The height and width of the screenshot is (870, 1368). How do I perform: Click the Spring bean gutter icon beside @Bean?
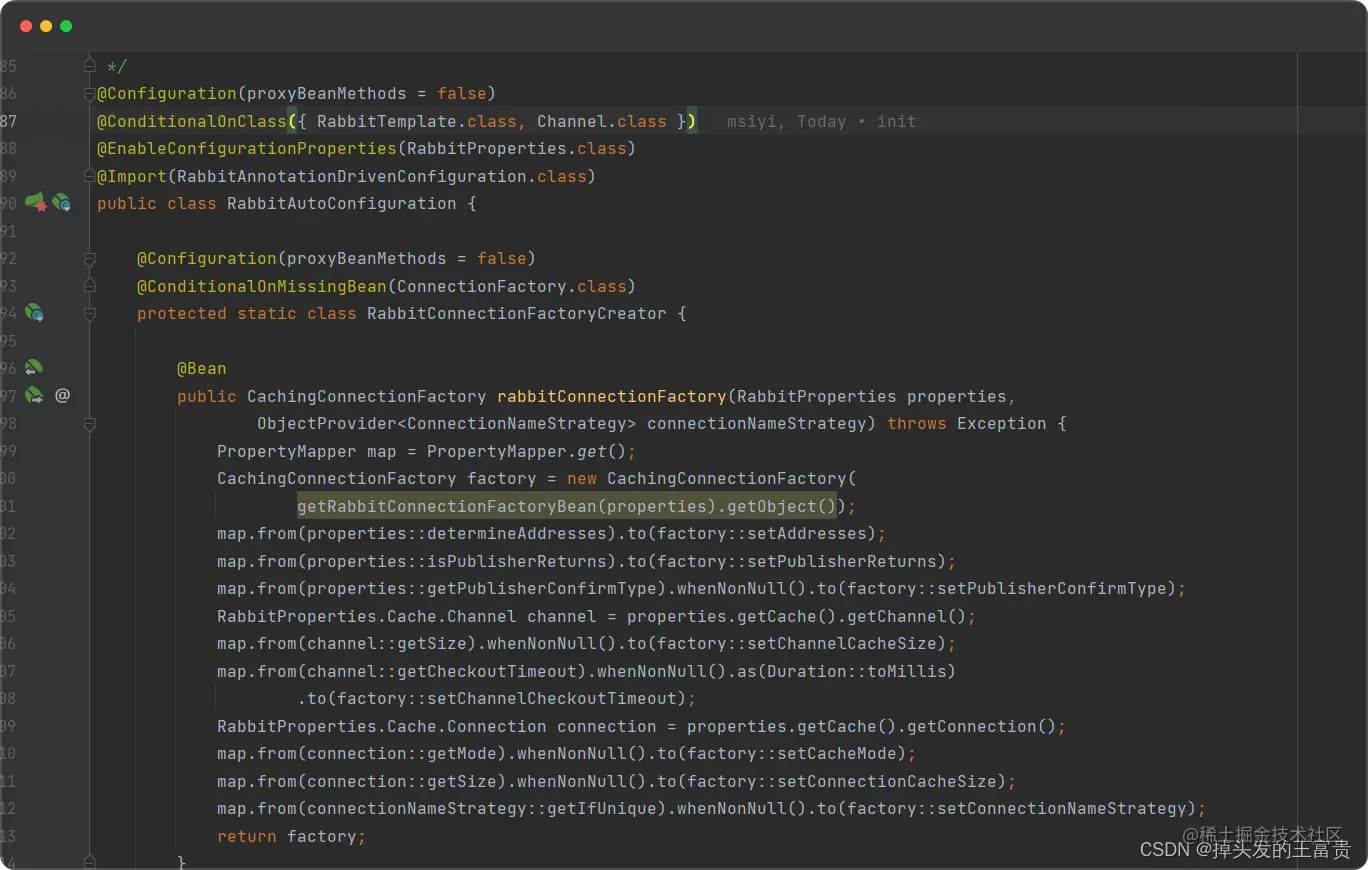click(x=34, y=368)
